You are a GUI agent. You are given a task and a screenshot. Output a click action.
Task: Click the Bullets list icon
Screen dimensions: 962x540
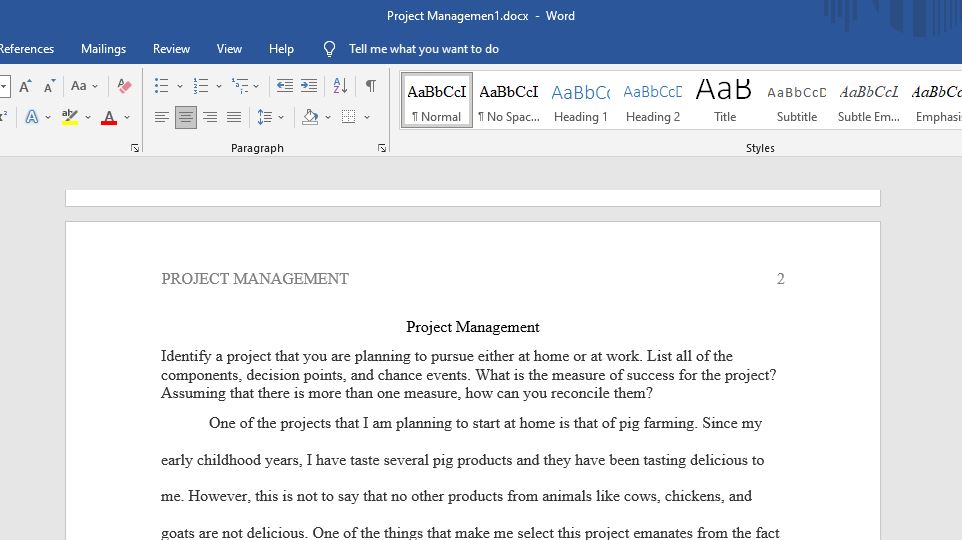tap(161, 86)
